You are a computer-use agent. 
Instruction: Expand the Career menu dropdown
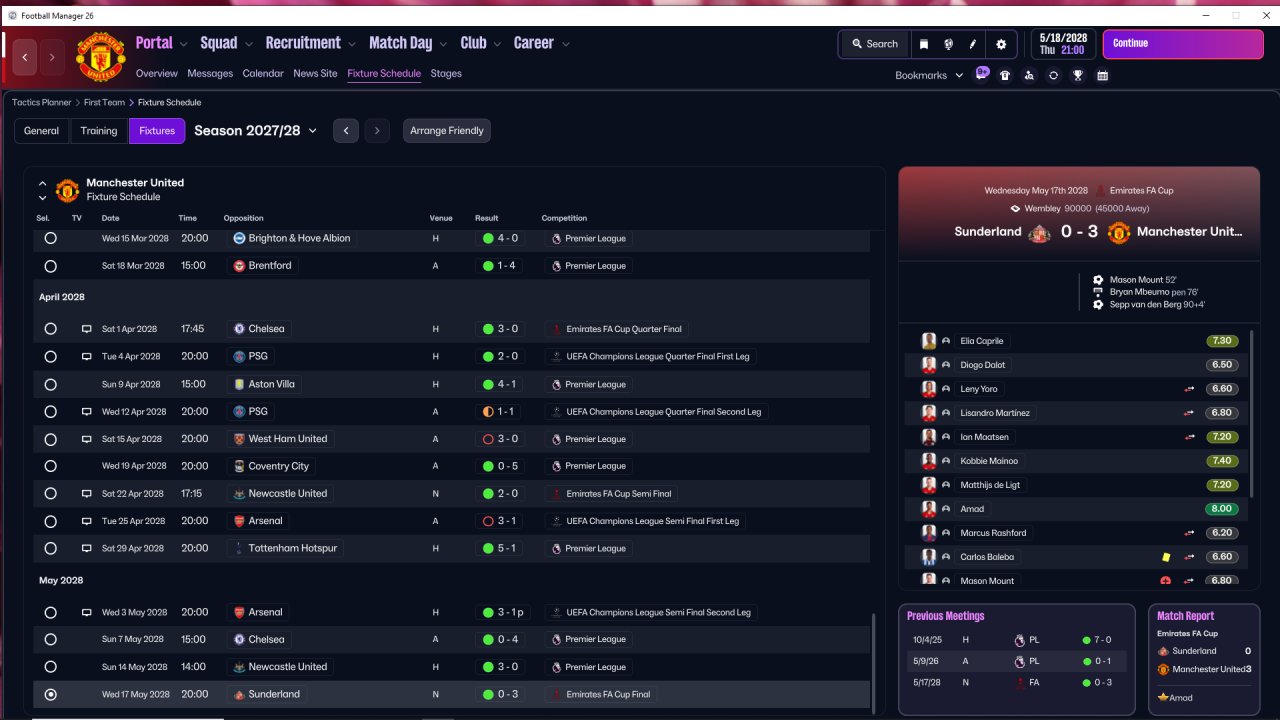tap(565, 44)
